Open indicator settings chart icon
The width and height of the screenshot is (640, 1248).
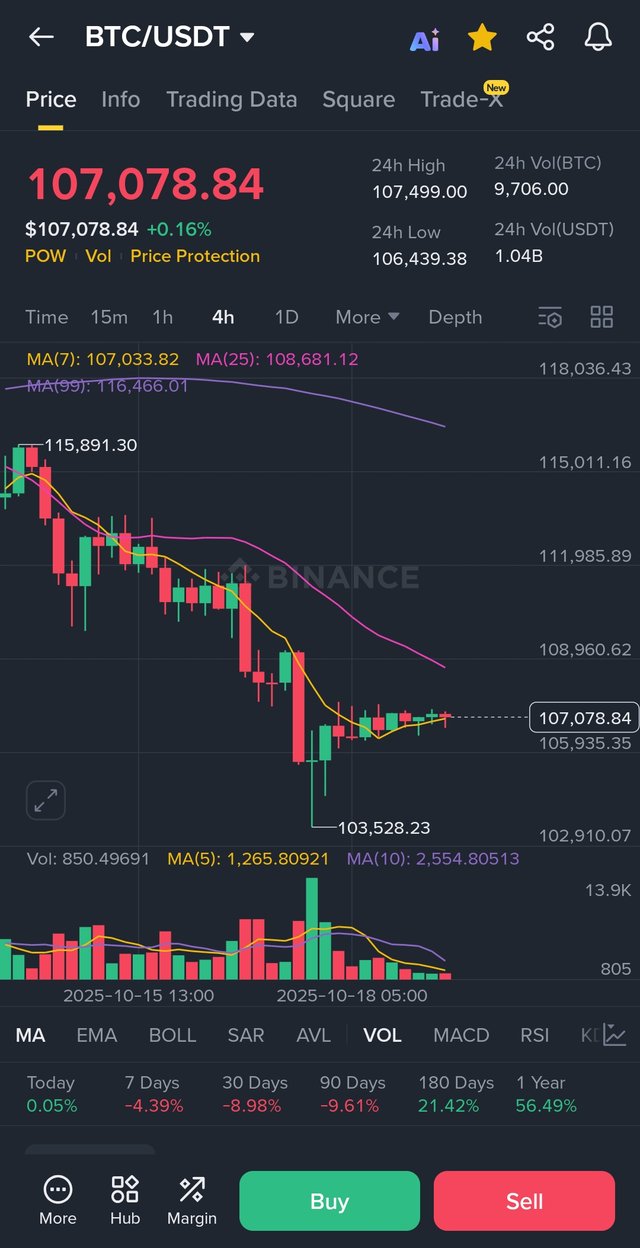[x=614, y=1035]
